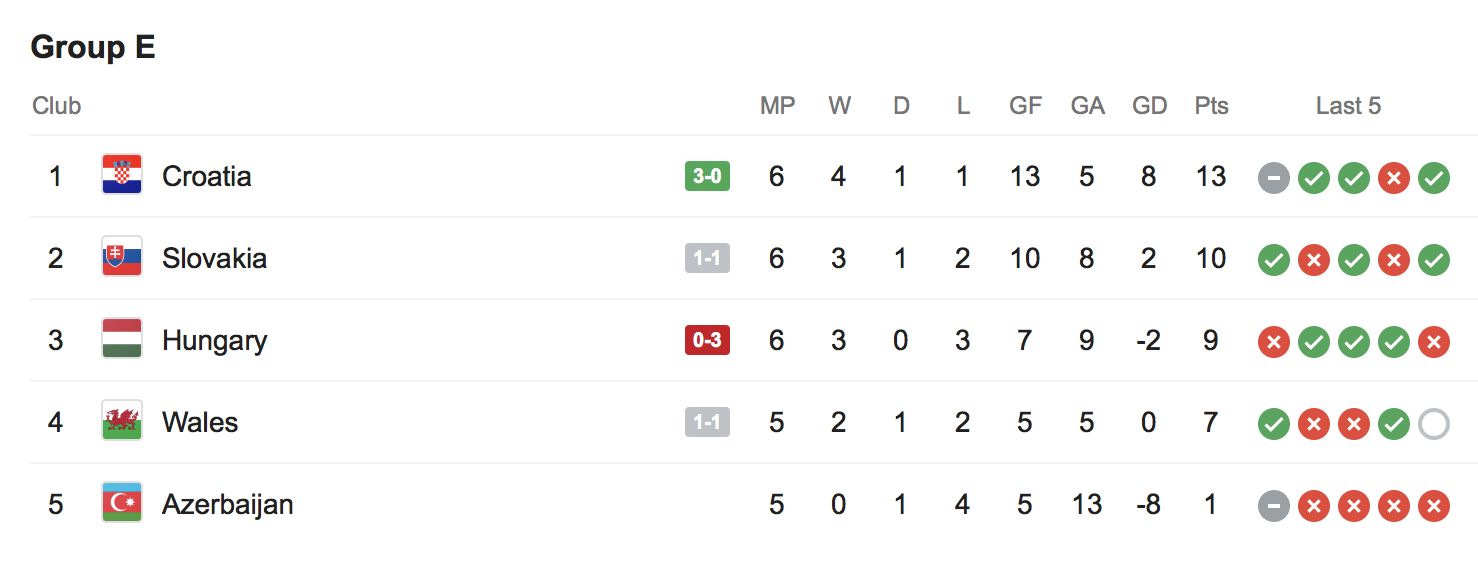The height and width of the screenshot is (580, 1478).
Task: Click Croatia's first gray draw result icon
Action: 1273,179
